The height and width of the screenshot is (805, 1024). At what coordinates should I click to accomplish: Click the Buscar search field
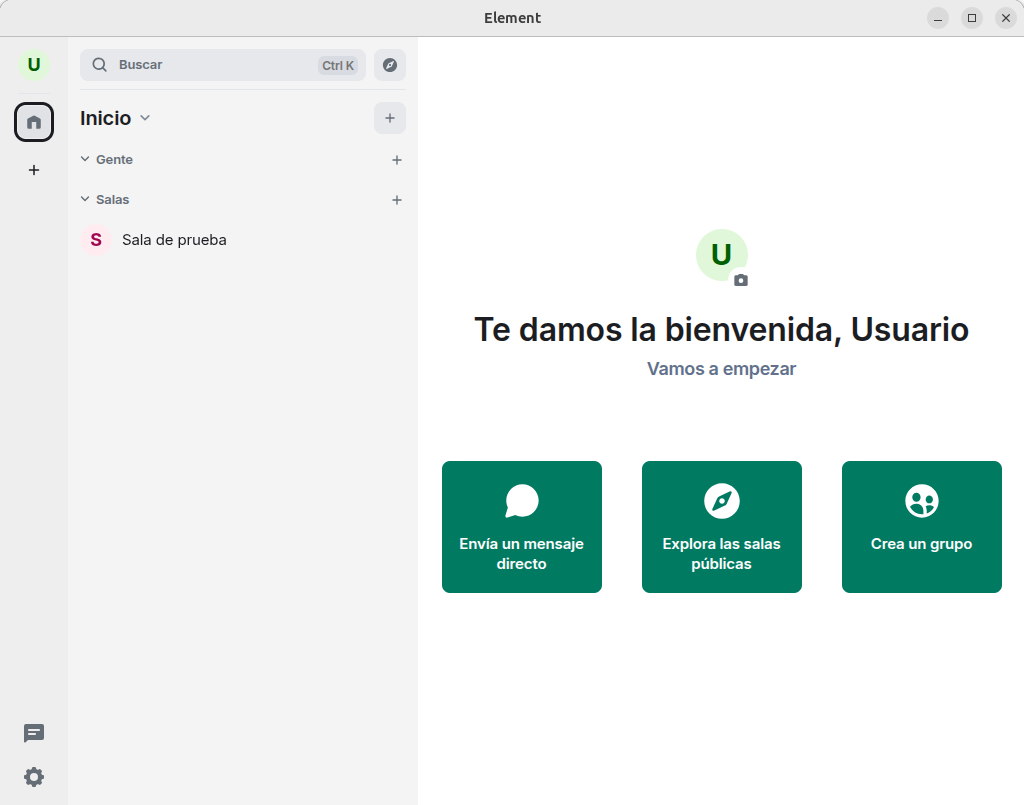coord(215,65)
